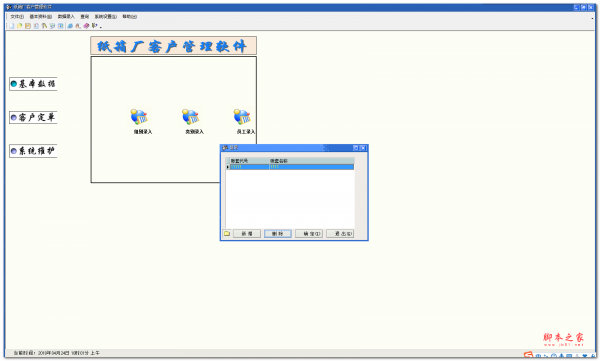Click the sixth toolbar icon showing a computer monitor
The height and width of the screenshot is (361, 600).
click(x=52, y=26)
